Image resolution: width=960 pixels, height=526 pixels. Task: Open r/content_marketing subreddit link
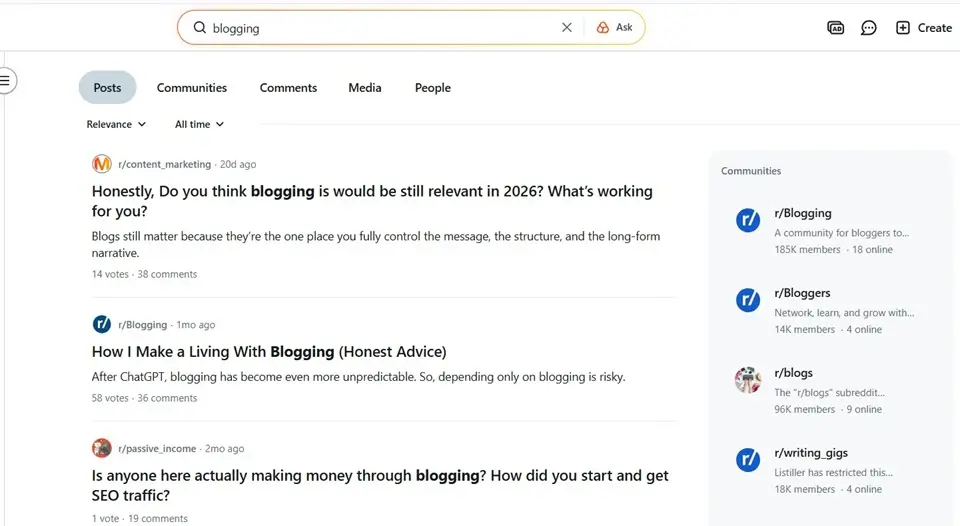[164, 164]
